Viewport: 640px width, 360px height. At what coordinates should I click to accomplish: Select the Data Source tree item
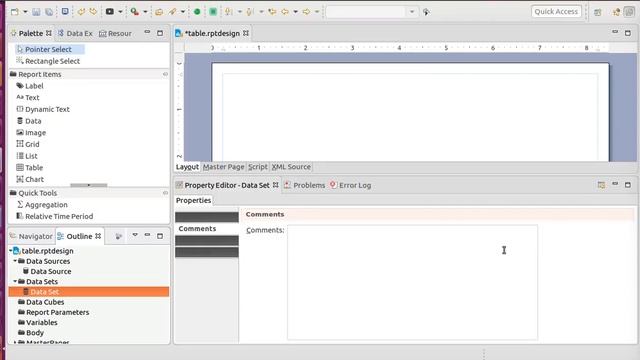[x=47, y=271]
